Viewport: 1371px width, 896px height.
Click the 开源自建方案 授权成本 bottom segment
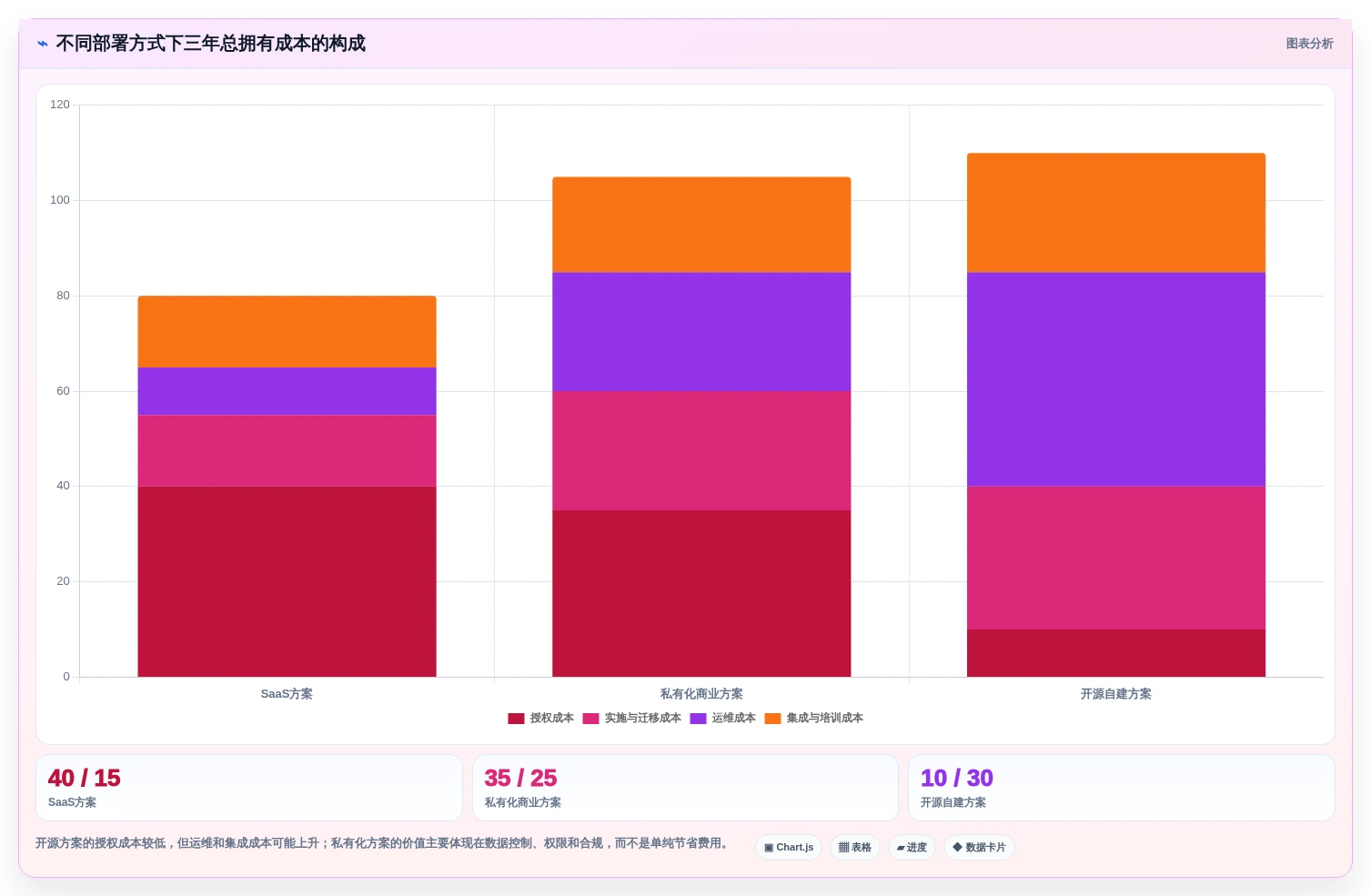tap(1116, 653)
